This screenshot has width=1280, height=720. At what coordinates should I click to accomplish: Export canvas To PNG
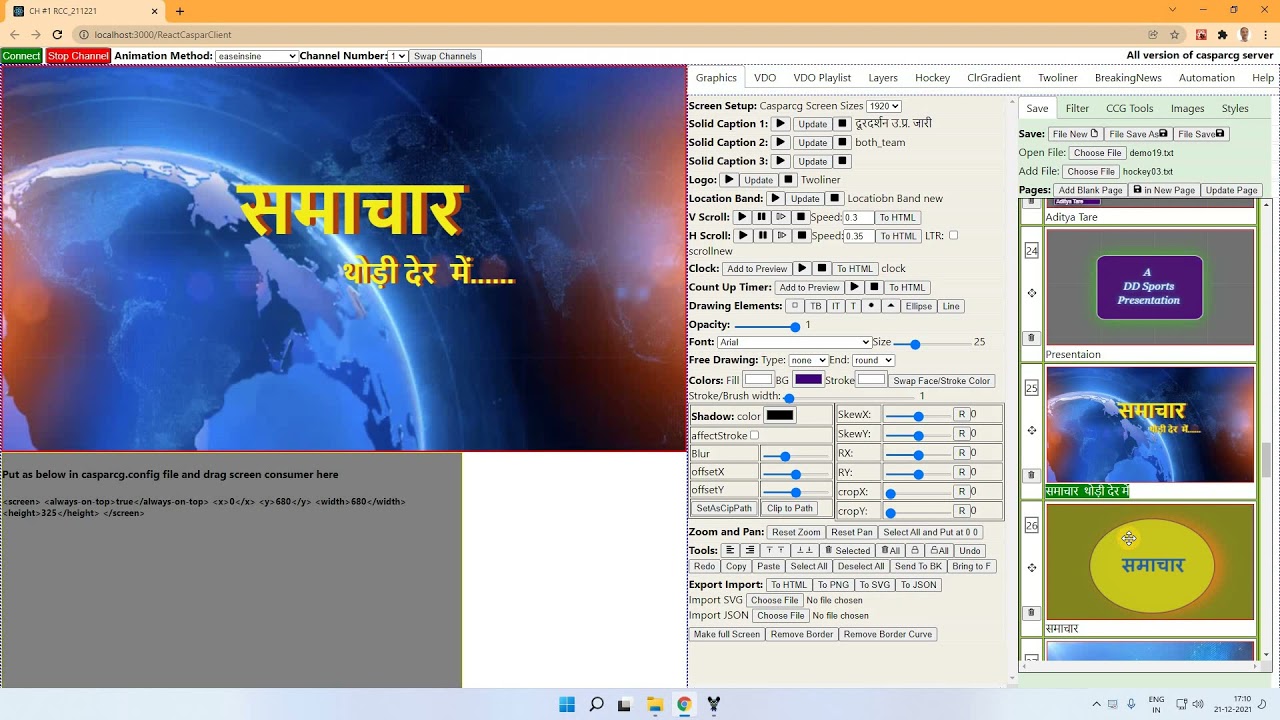tap(832, 585)
